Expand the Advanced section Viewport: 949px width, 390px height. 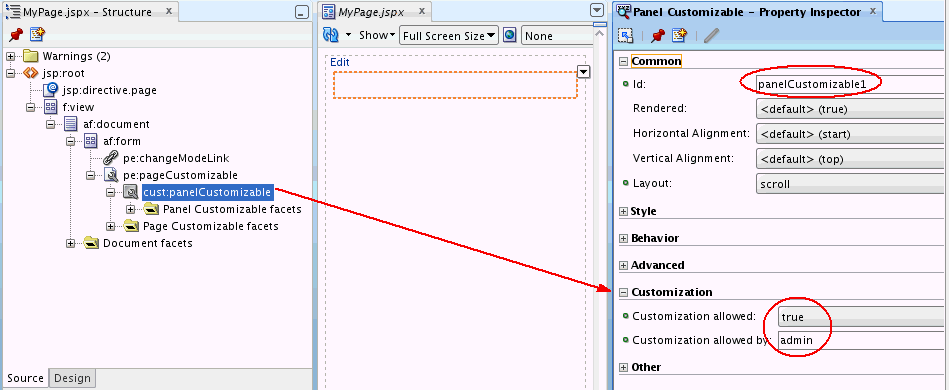tap(623, 265)
